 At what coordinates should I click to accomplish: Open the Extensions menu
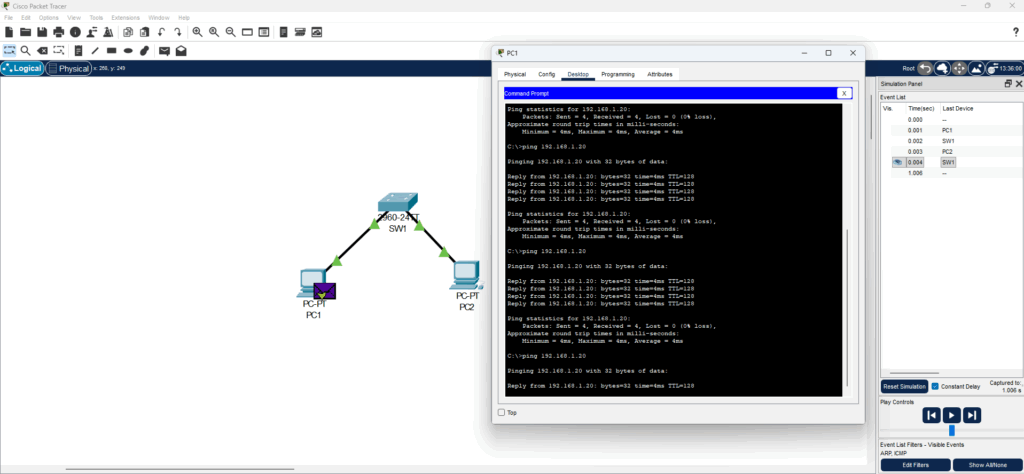click(x=125, y=18)
